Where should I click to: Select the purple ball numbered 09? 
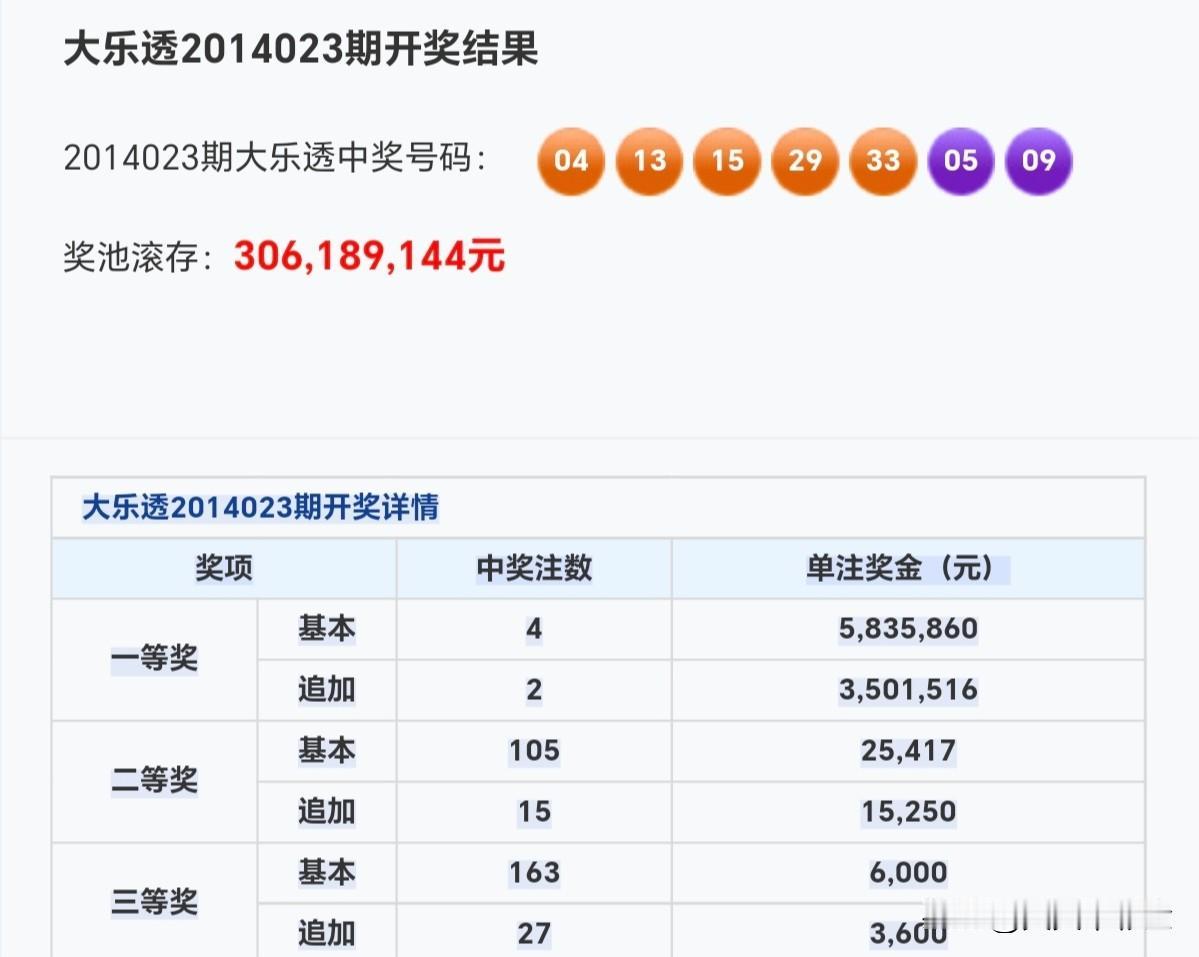pos(1038,161)
